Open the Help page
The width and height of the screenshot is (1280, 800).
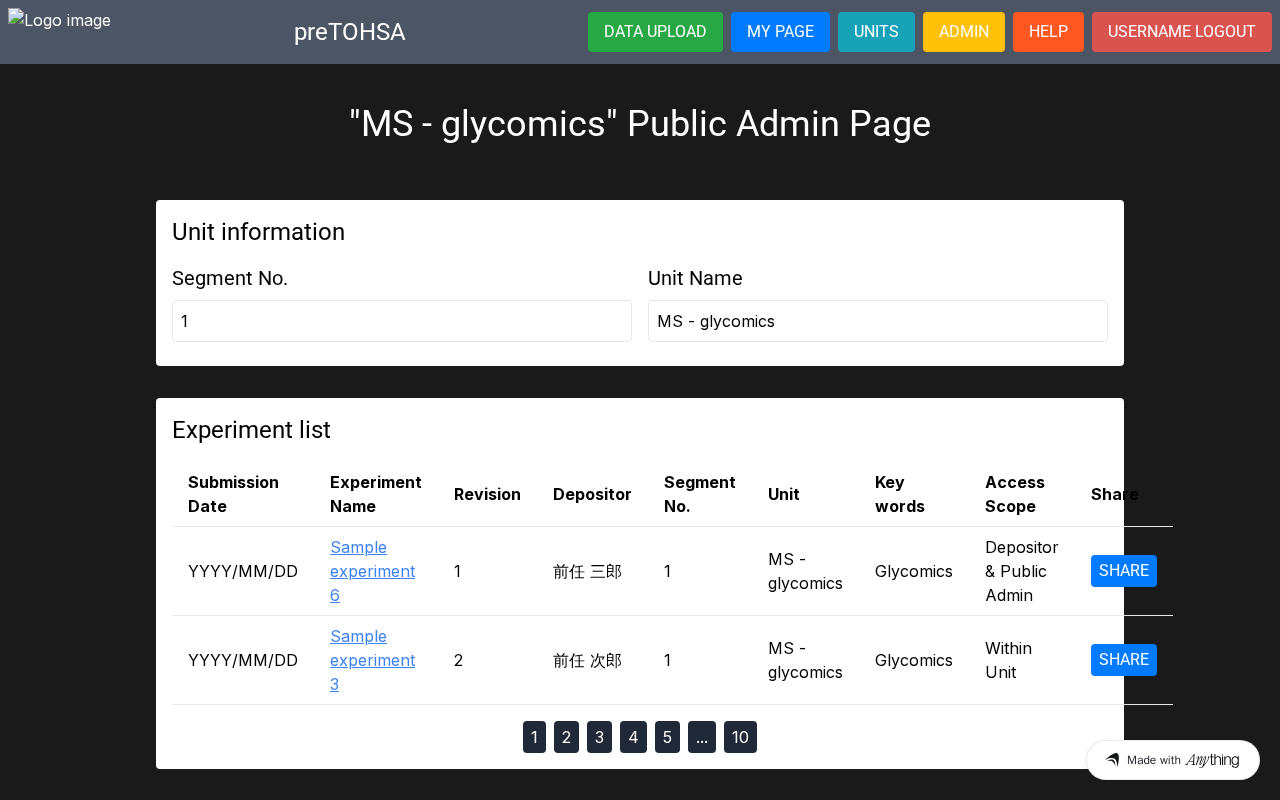click(x=1048, y=32)
